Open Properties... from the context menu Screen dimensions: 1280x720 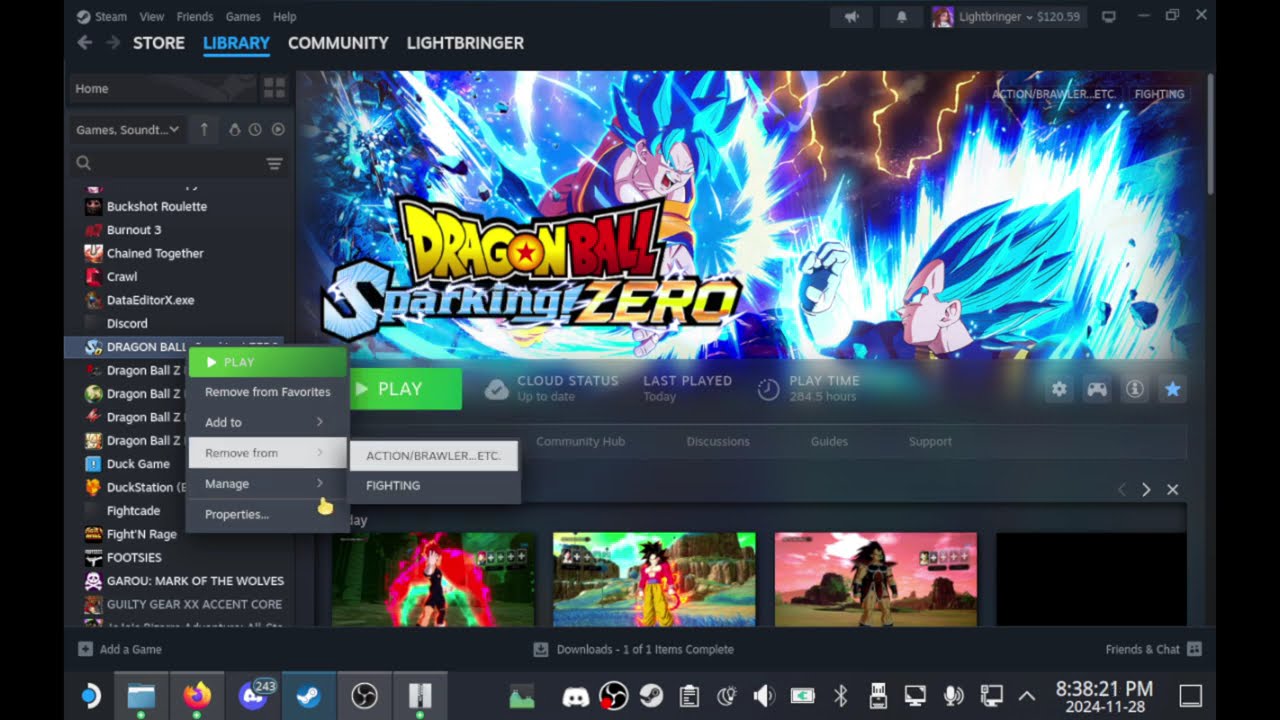(266, 514)
